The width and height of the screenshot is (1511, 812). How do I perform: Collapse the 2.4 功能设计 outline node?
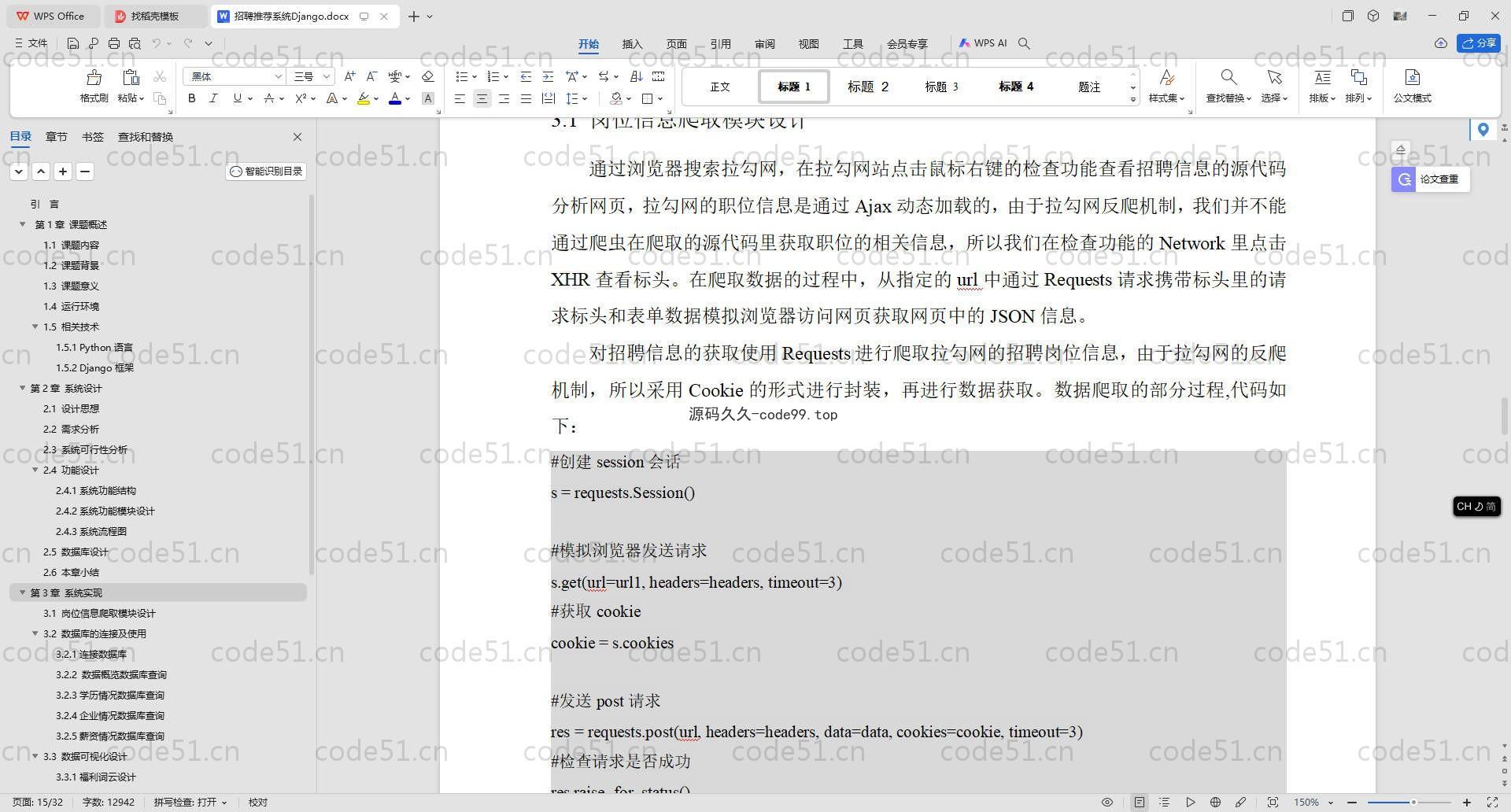[35, 470]
